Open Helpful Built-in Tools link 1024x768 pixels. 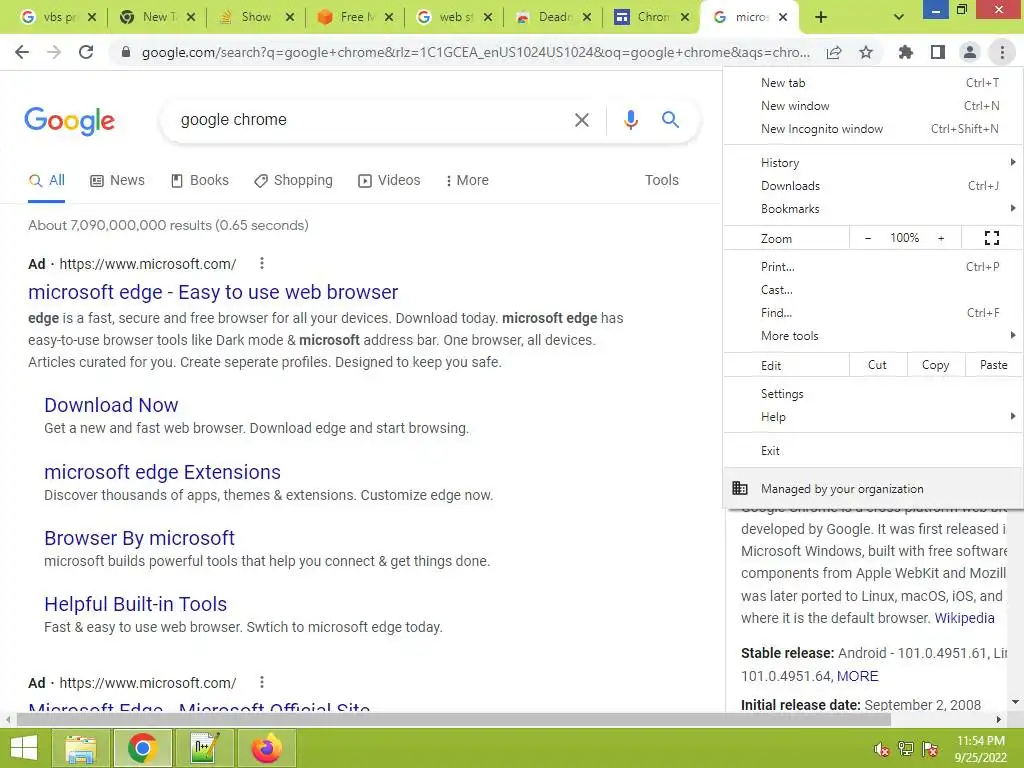[x=136, y=603]
